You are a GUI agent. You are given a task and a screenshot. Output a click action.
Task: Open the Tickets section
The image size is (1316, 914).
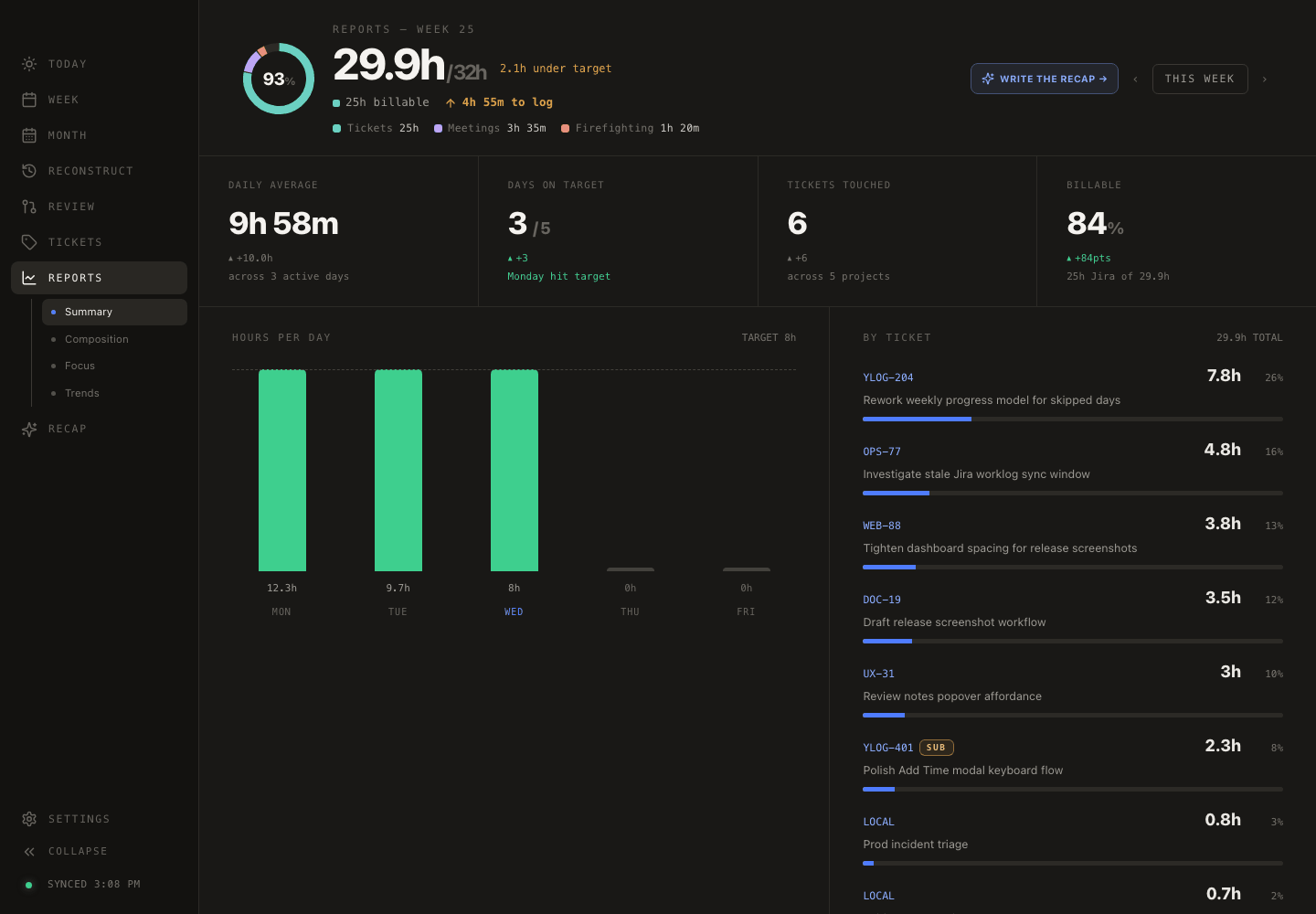tap(99, 242)
